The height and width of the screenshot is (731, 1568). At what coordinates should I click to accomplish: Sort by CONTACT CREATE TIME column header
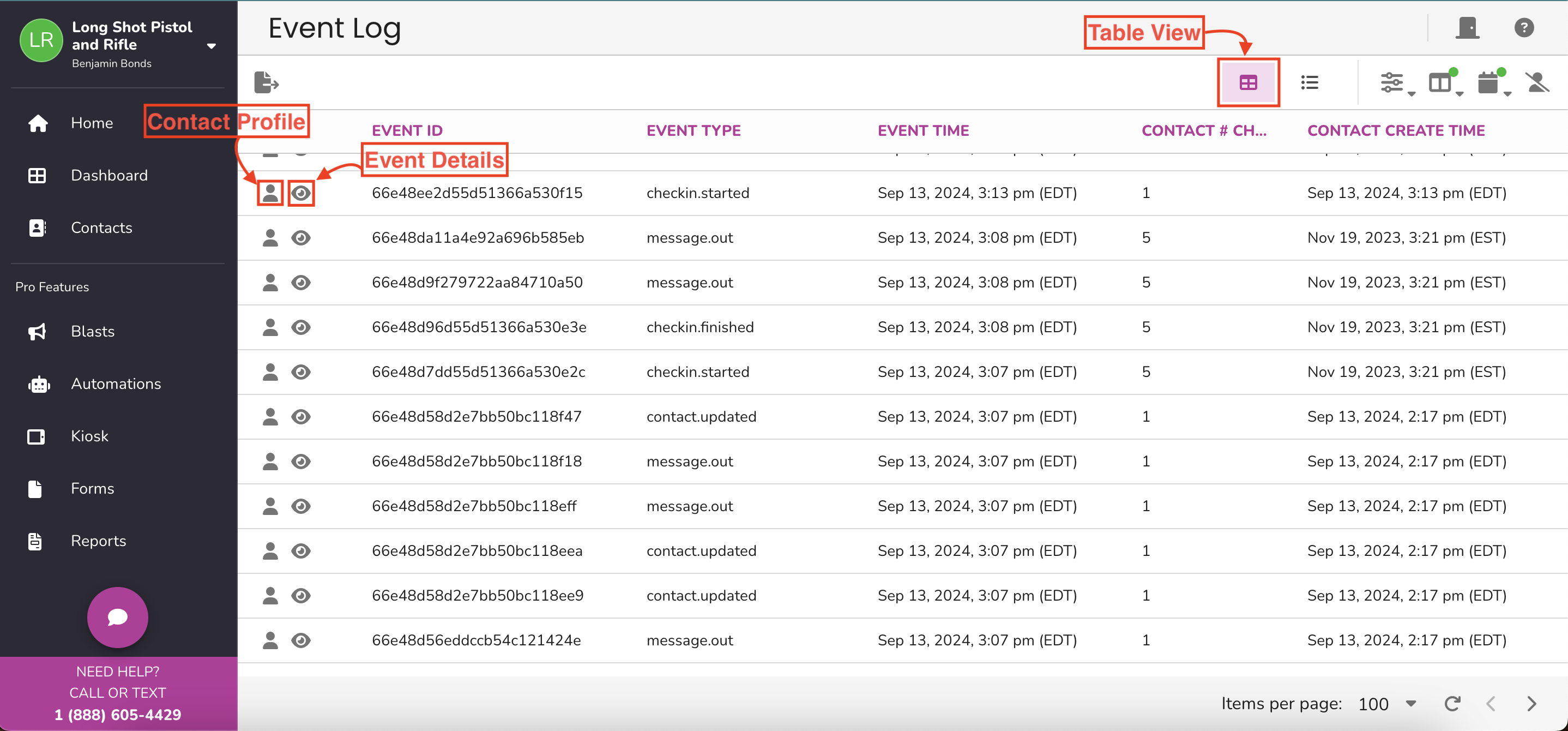1396,130
